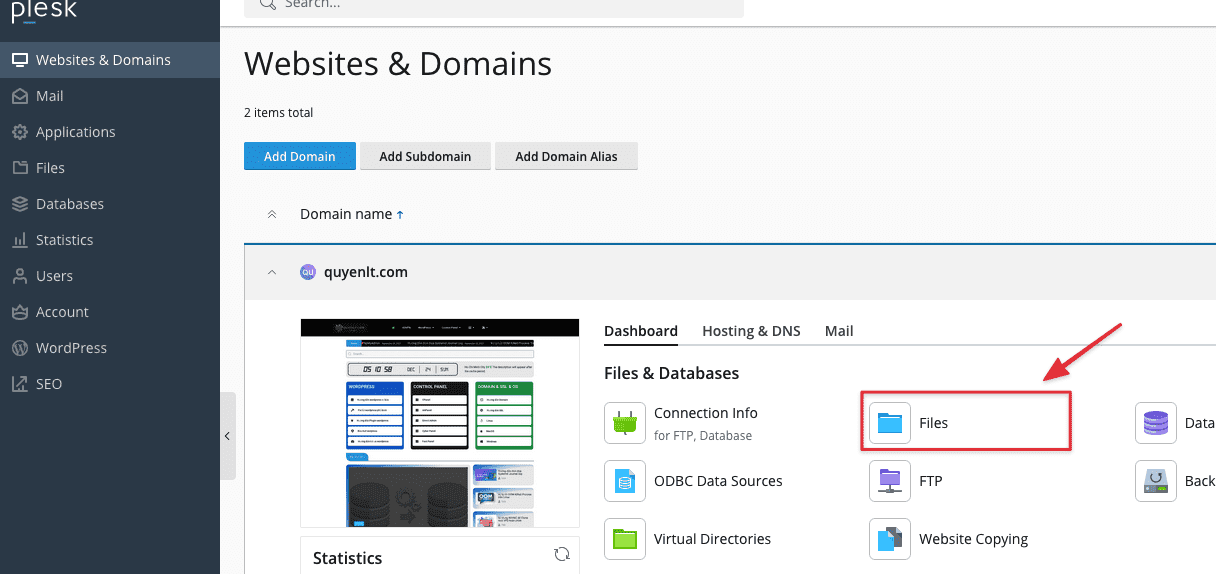Refresh the Statistics panel
The height and width of the screenshot is (574, 1216).
(x=562, y=554)
